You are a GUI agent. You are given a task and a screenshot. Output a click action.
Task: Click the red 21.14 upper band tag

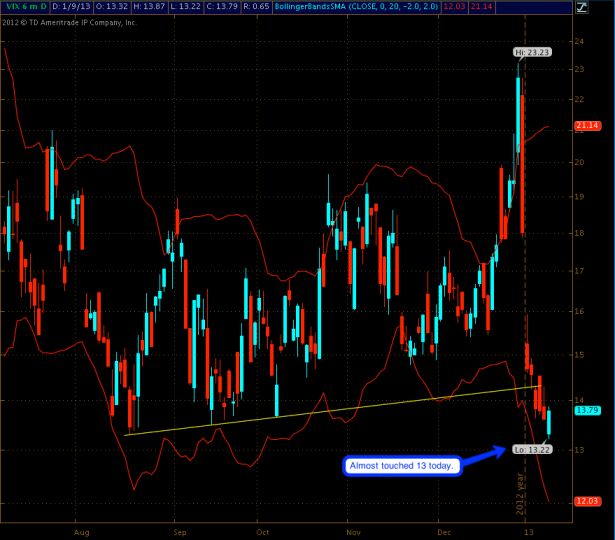pos(586,125)
